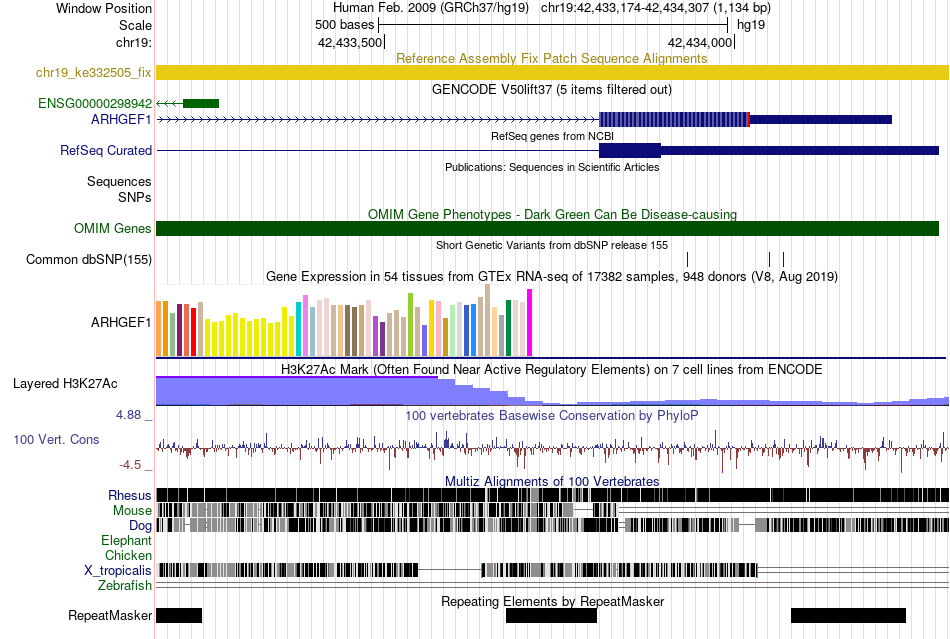
Task: Click the rightmost dbSNP variant tick
Action: [783, 259]
